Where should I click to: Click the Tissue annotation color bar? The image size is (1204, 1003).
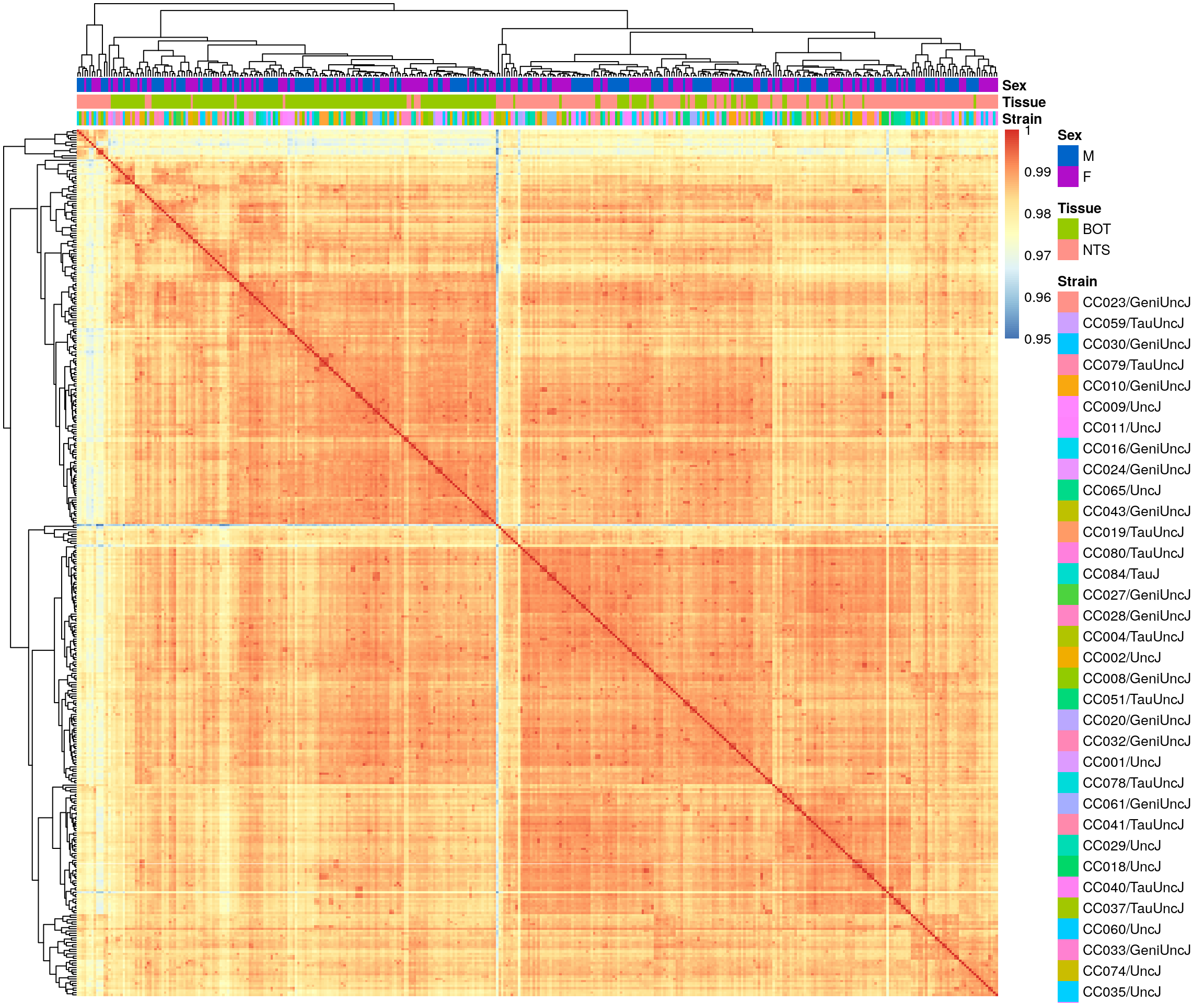pos(537,102)
